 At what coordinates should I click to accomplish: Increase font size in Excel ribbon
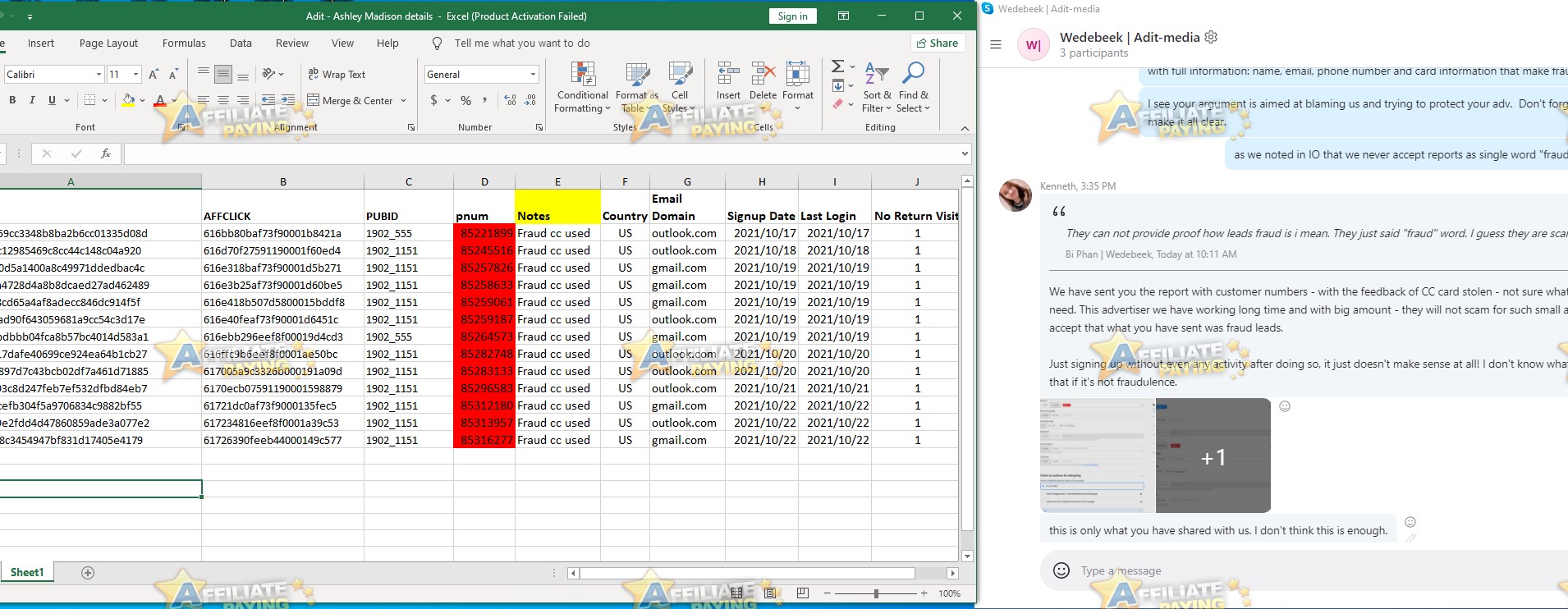pyautogui.click(x=154, y=75)
